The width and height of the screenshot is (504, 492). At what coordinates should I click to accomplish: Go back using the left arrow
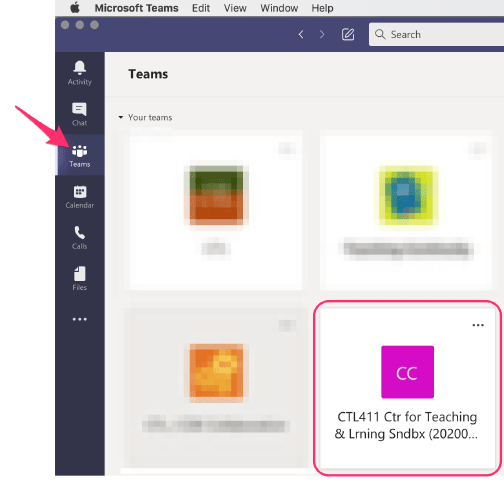pos(301,34)
